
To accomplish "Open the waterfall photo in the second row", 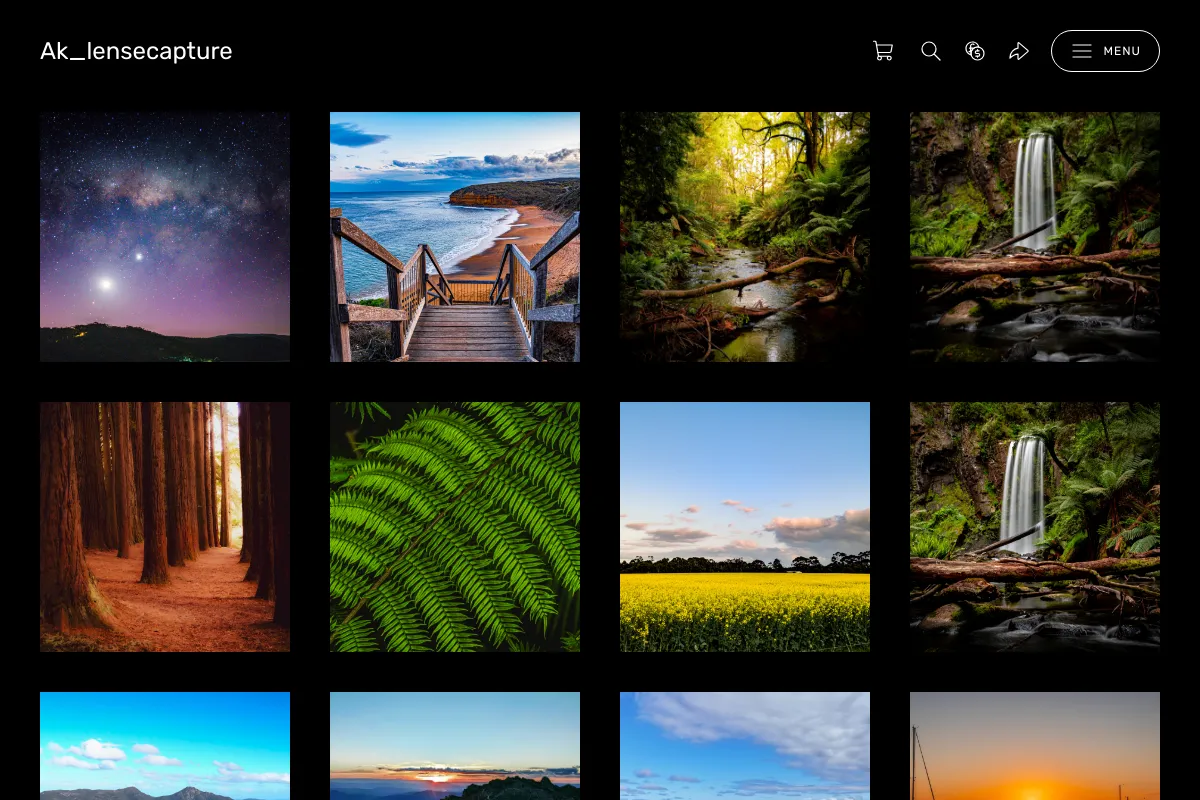I will pyautogui.click(x=1035, y=527).
